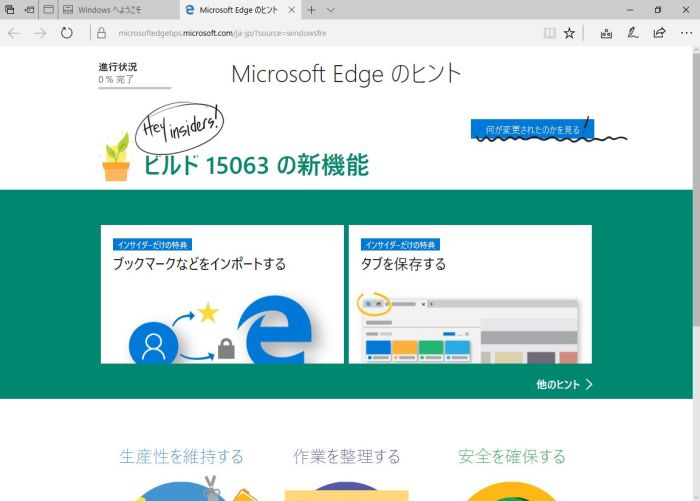Open the タブを保存する tip card
Image resolution: width=700 pixels, height=501 pixels.
pos(469,294)
